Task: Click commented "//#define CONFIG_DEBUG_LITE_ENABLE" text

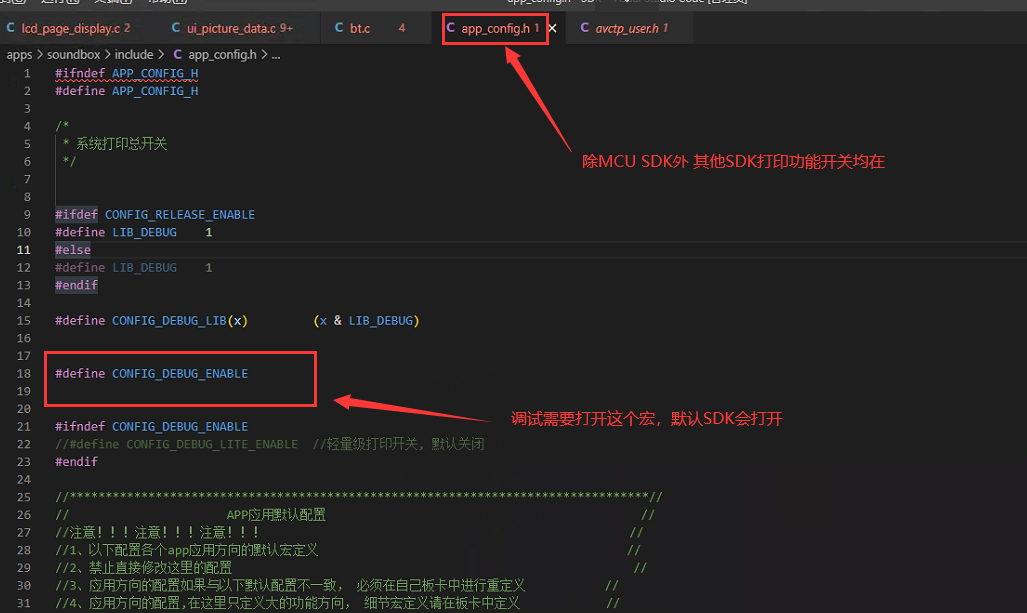Action: click(x=176, y=444)
